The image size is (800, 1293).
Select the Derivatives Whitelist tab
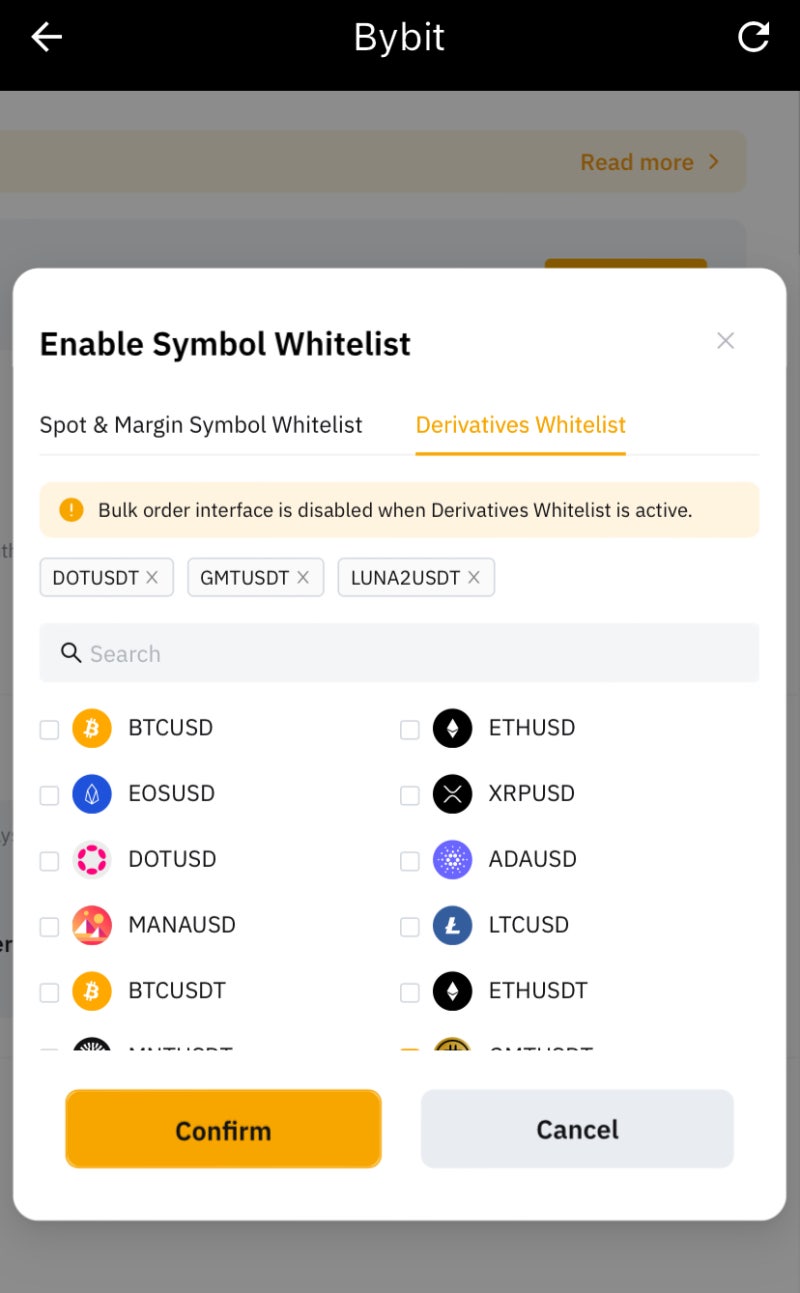520,425
